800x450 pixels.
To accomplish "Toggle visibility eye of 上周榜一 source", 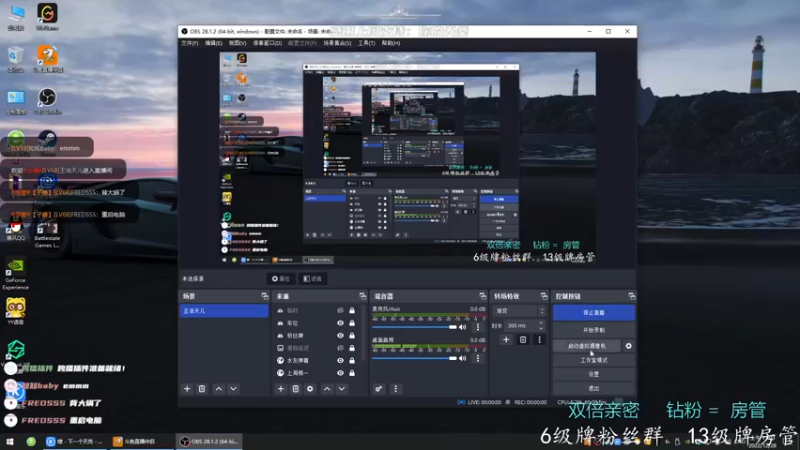I will (x=340, y=373).
